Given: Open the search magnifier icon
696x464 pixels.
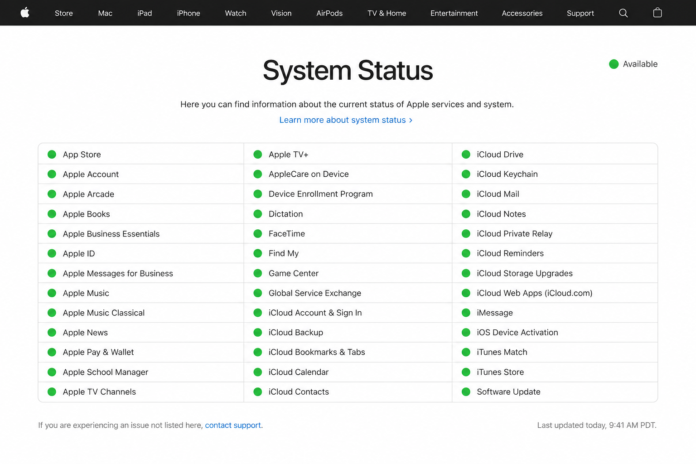Looking at the screenshot, I should click(x=623, y=13).
